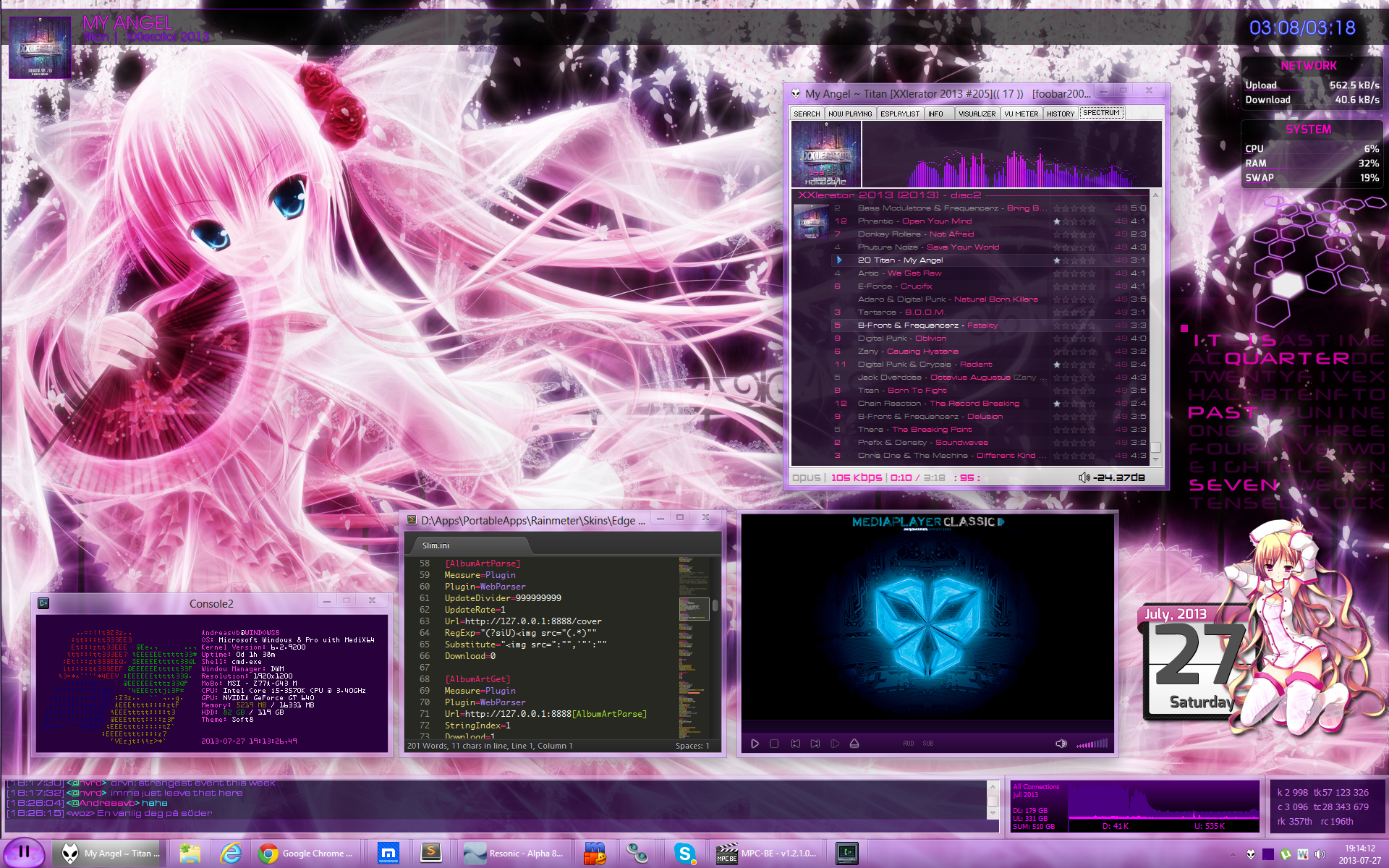This screenshot has height=868, width=1389.
Task: Switch to the NOW PLAYING tab
Action: [850, 114]
